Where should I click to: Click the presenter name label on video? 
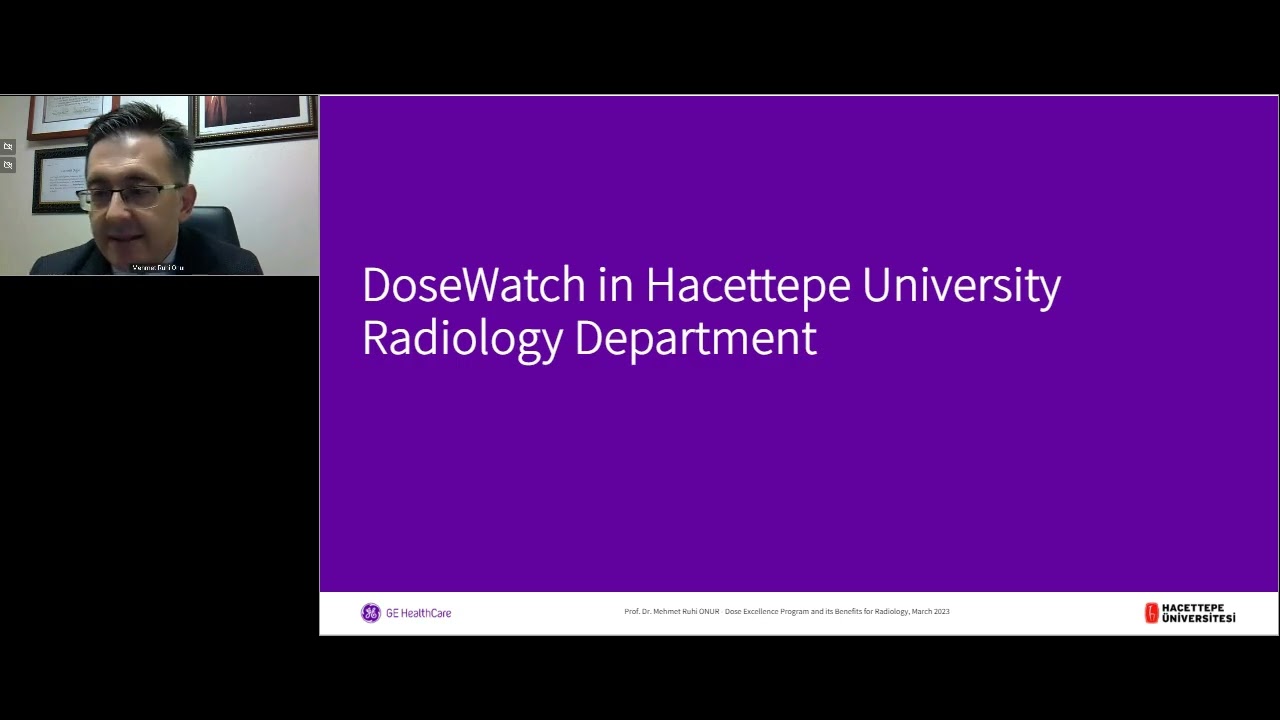(x=158, y=268)
